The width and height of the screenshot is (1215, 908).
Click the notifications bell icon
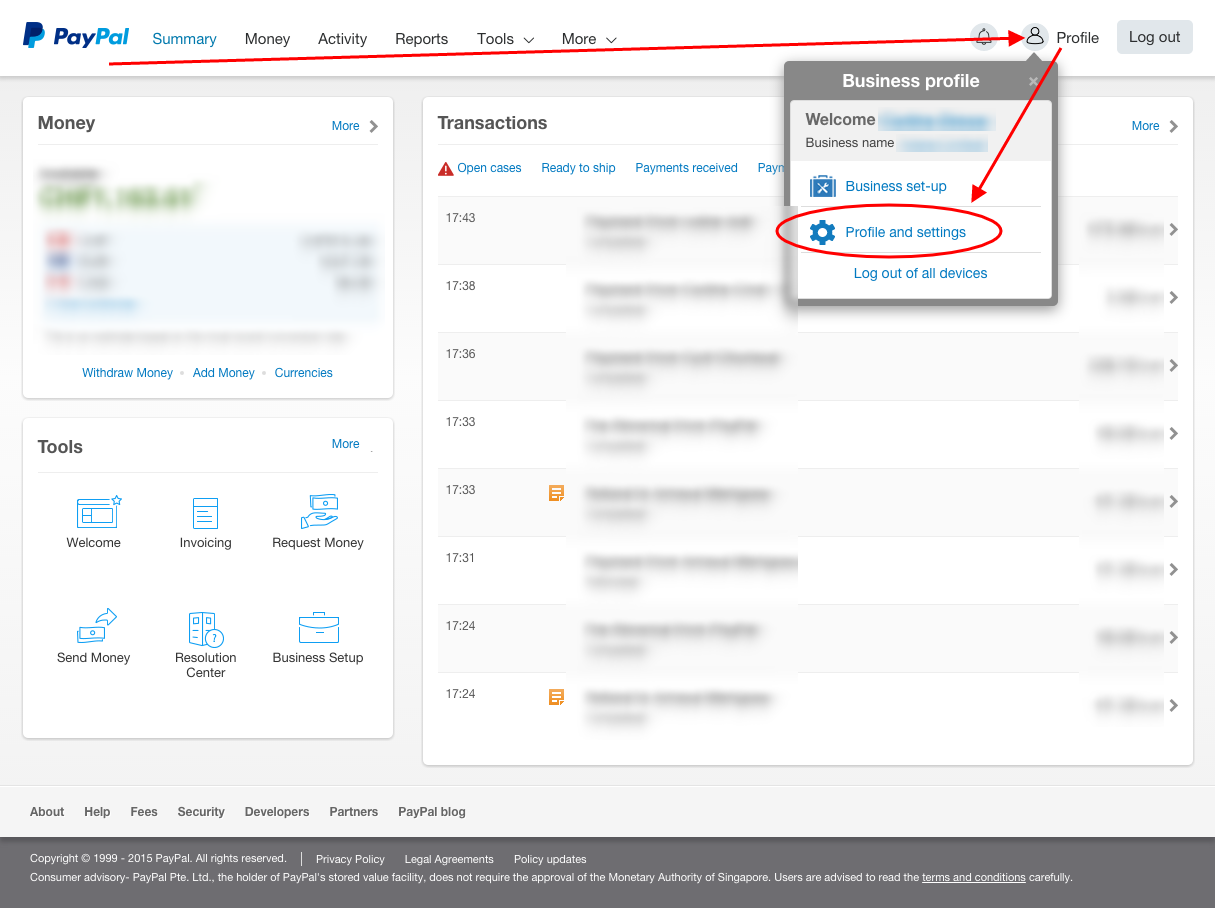tap(984, 38)
